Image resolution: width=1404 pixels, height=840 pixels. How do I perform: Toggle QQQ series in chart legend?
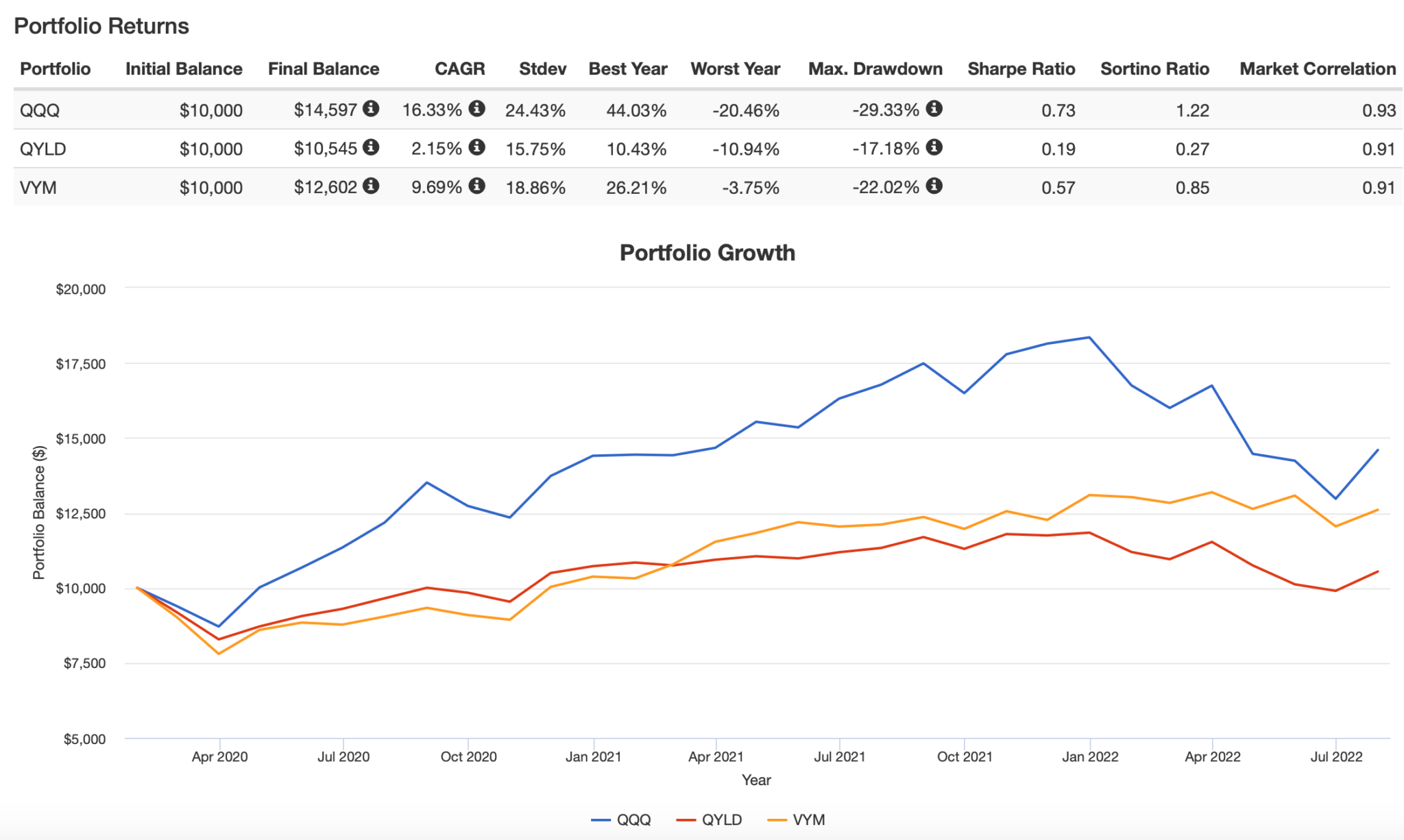point(622,819)
